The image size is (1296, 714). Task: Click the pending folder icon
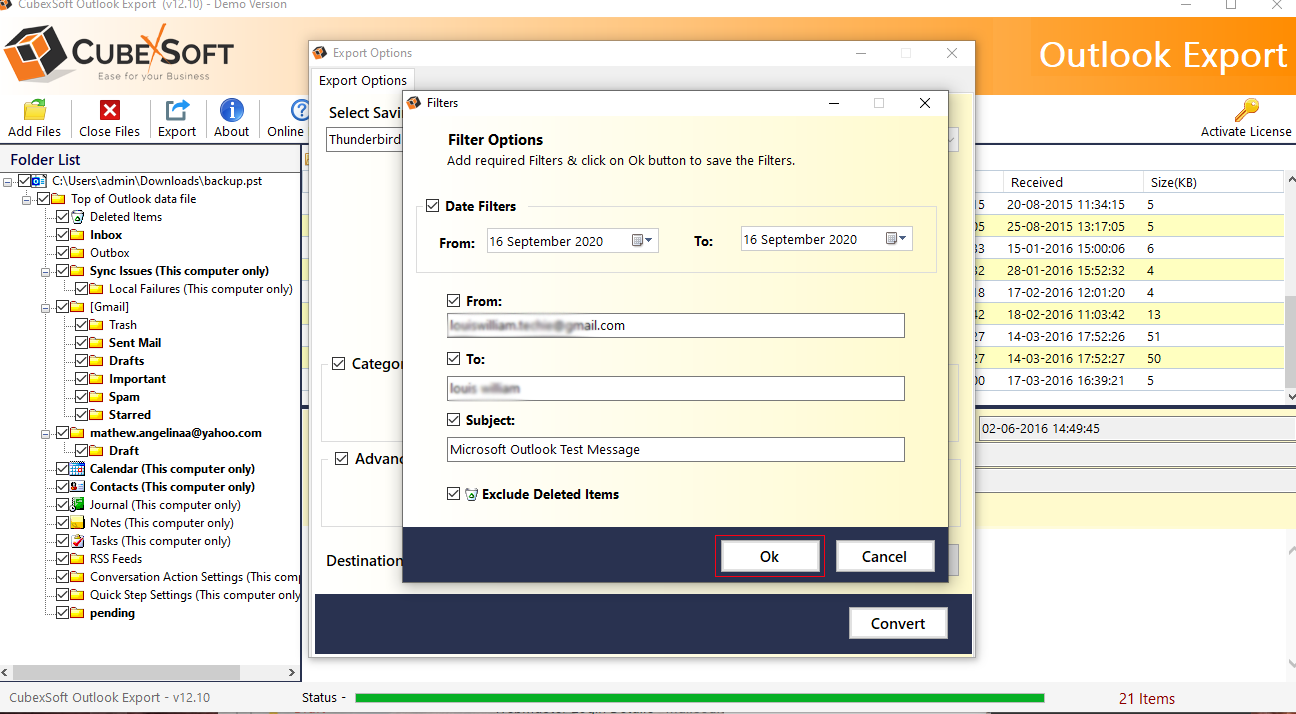[78, 613]
